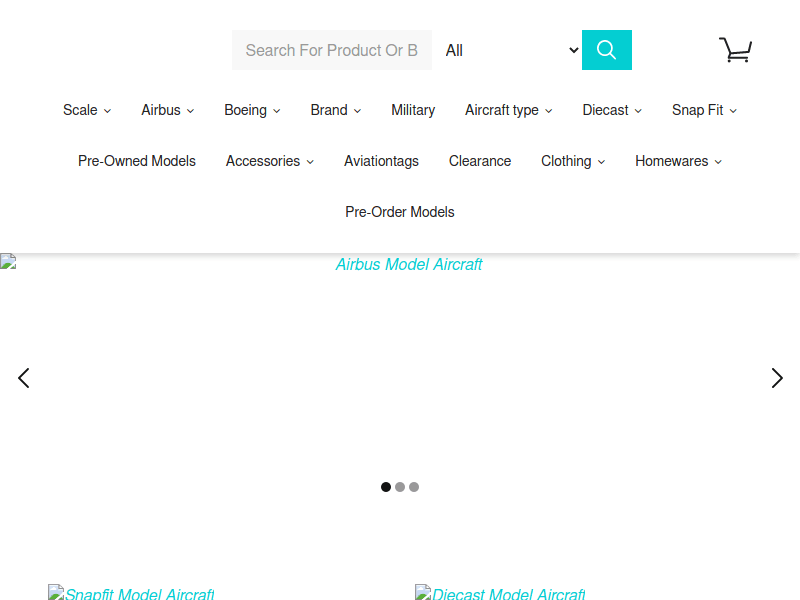The image size is (800, 600).
Task: Open the Military menu item
Action: [x=413, y=110]
